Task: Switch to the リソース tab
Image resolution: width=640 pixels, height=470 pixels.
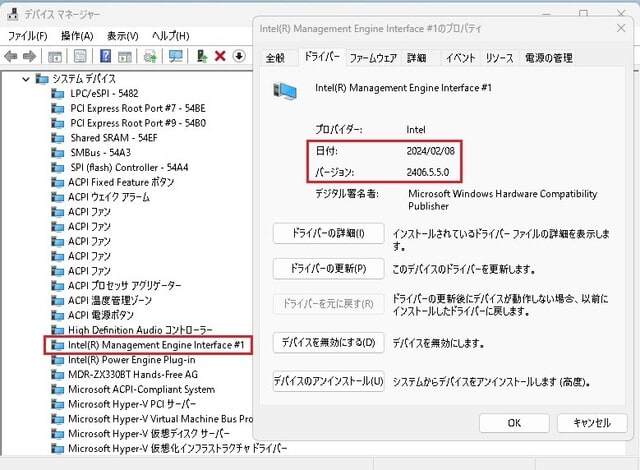Action: tap(499, 58)
